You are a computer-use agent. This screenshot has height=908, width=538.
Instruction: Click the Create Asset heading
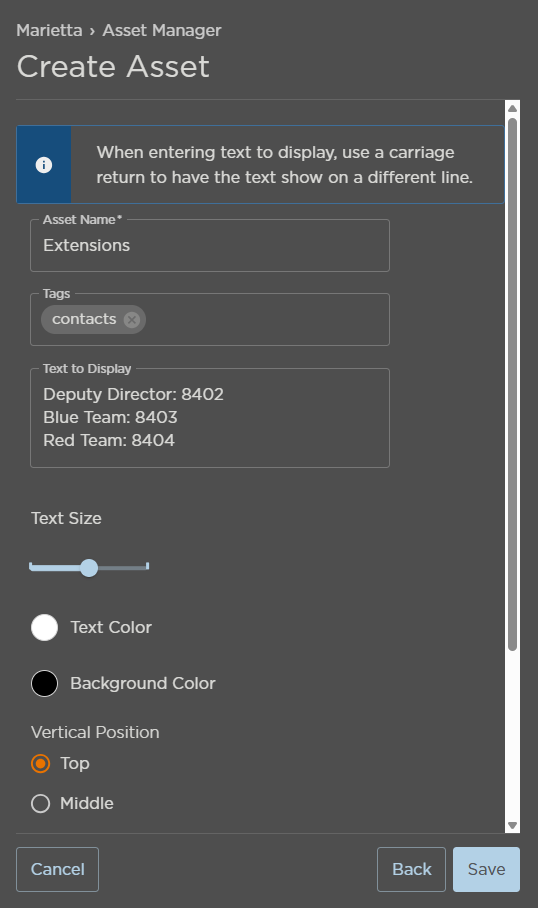(x=113, y=66)
